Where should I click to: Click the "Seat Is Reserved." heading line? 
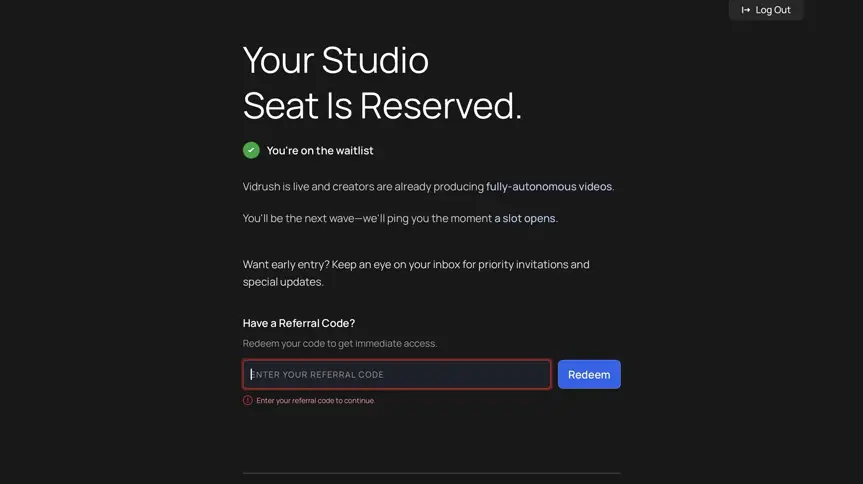[x=382, y=105]
